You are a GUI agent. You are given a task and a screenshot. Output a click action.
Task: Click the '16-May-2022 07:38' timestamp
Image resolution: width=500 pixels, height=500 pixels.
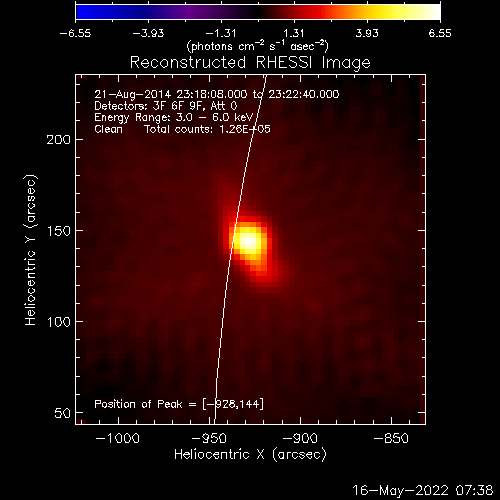[x=423, y=490]
